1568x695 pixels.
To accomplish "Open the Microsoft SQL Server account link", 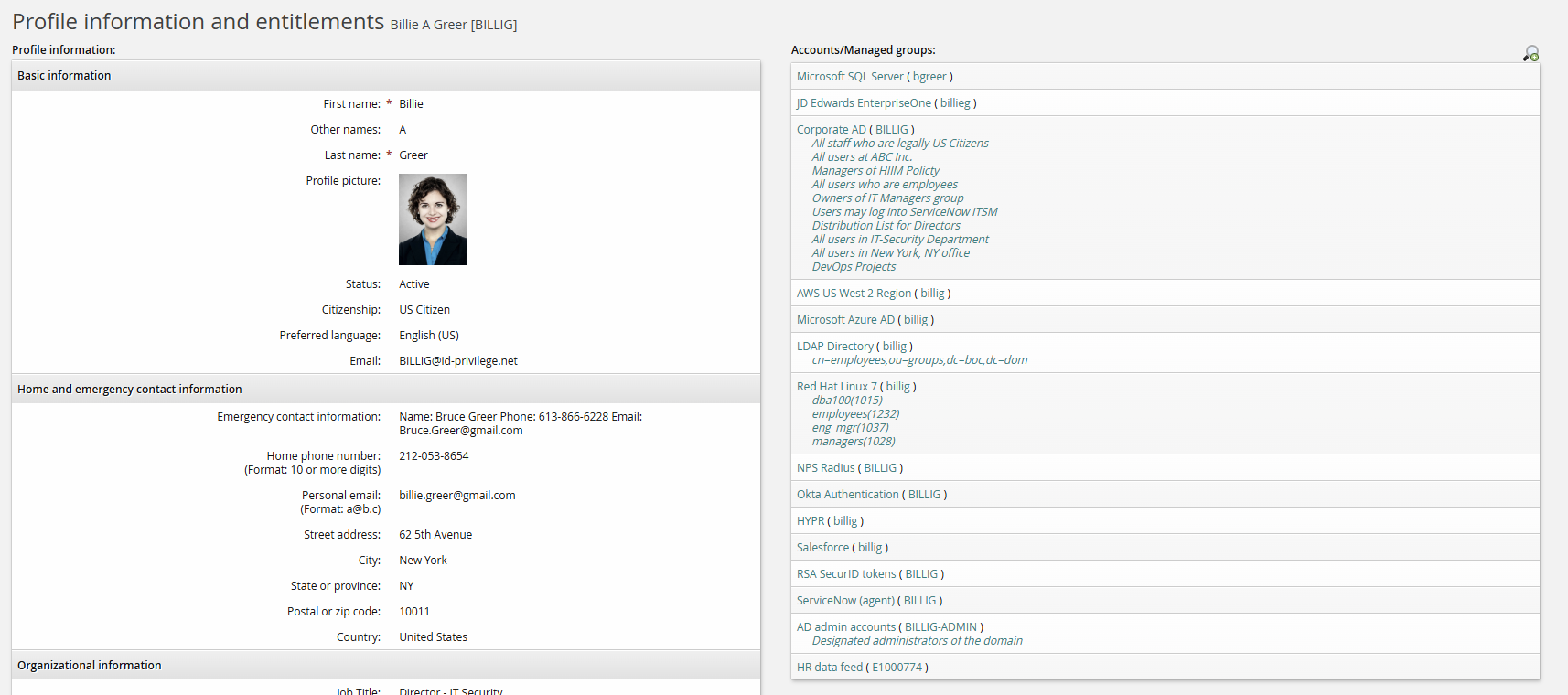I will (x=850, y=77).
